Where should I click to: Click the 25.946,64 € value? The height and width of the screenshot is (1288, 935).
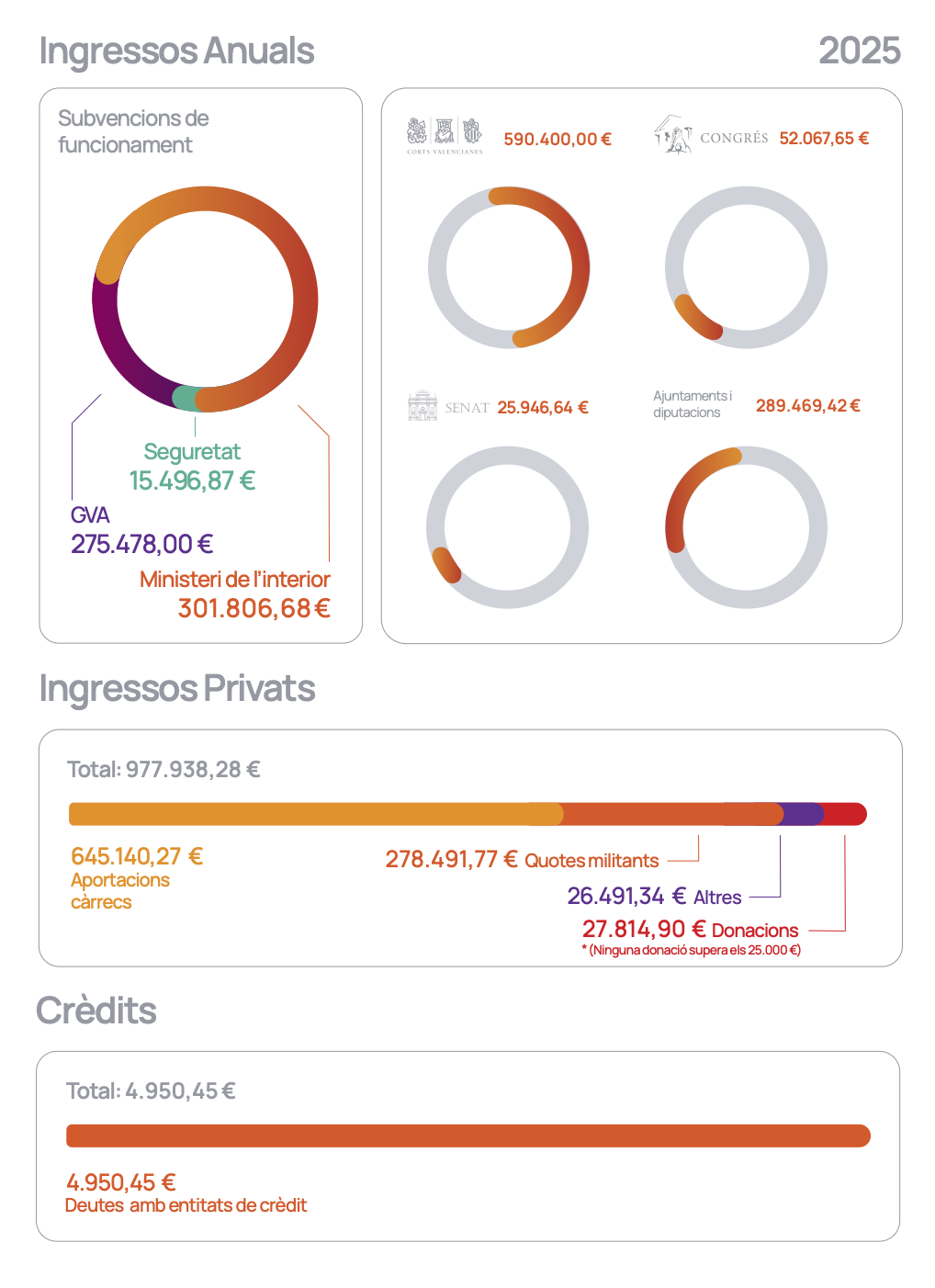[x=543, y=407]
